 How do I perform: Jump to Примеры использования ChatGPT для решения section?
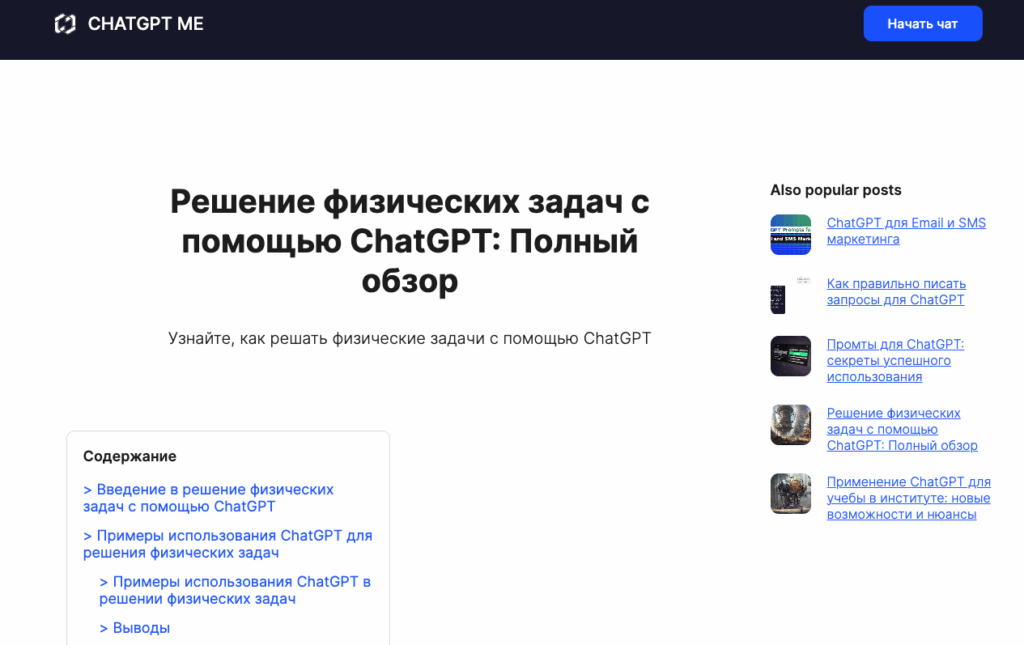point(227,544)
